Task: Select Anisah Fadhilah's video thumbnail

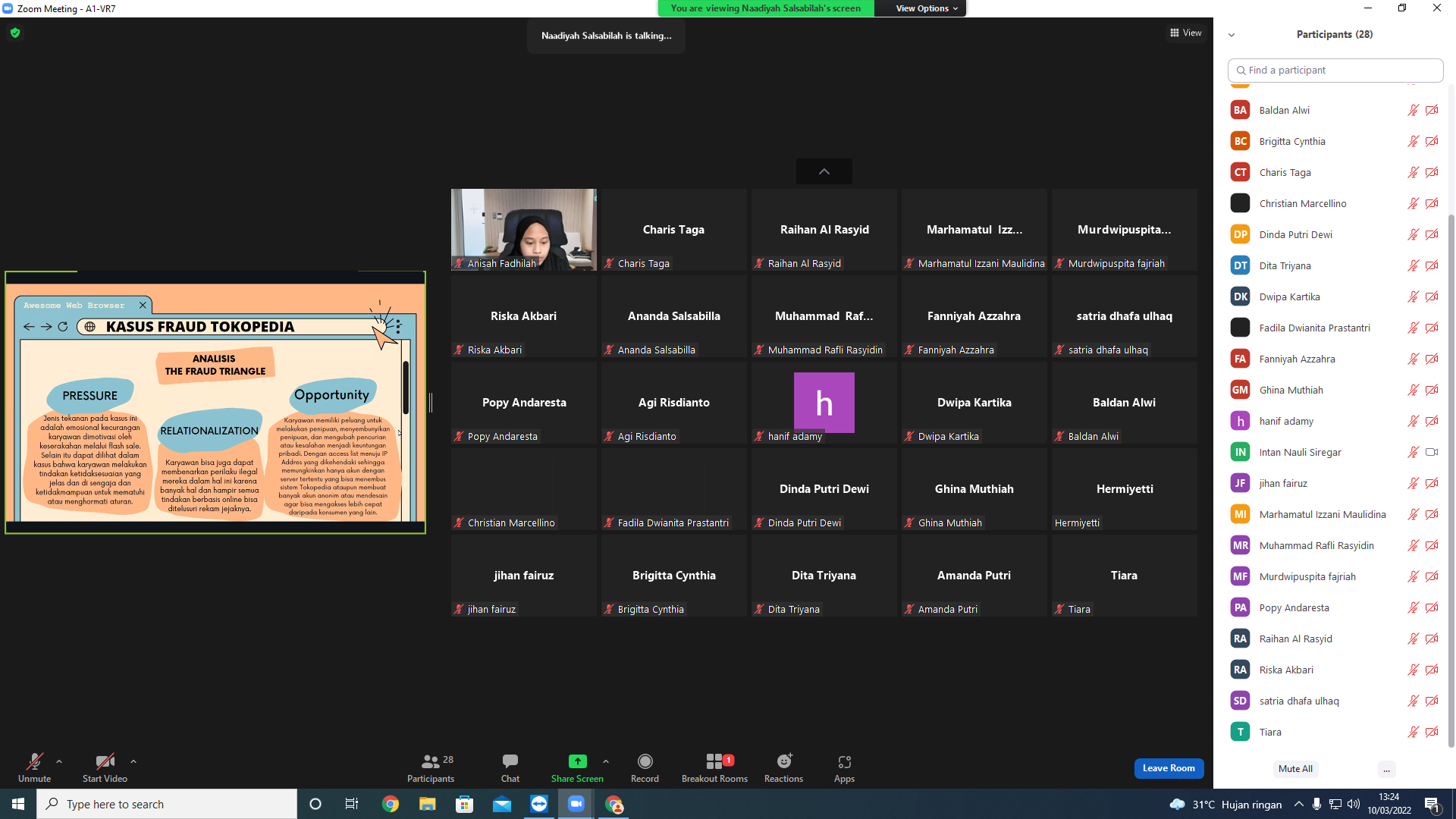Action: click(524, 230)
